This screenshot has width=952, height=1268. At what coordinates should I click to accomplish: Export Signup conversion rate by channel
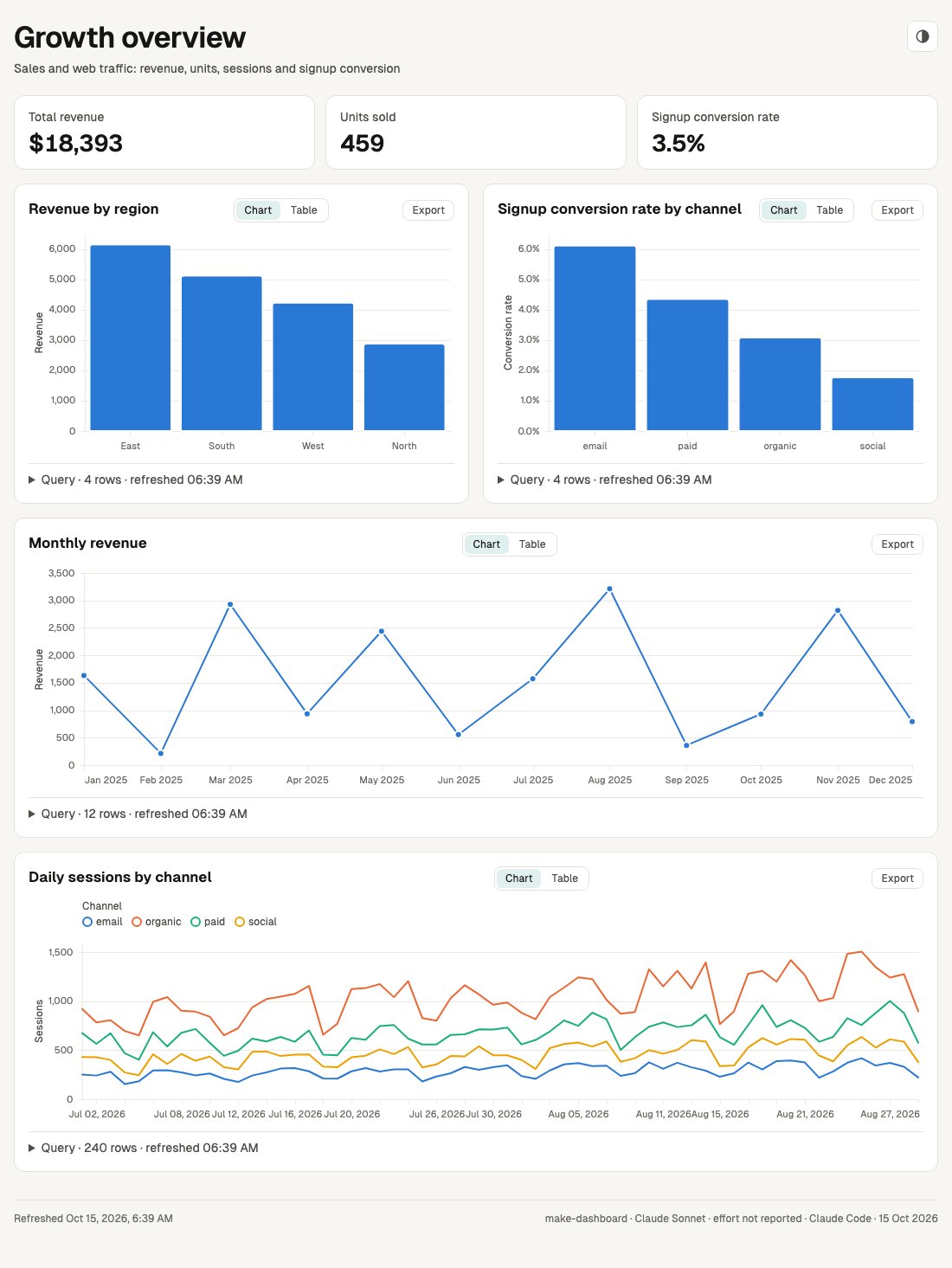(897, 210)
